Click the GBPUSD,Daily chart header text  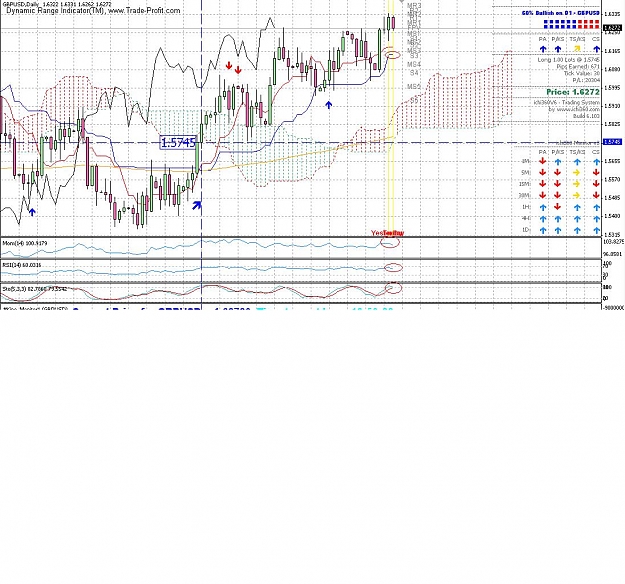pyautogui.click(x=57, y=4)
